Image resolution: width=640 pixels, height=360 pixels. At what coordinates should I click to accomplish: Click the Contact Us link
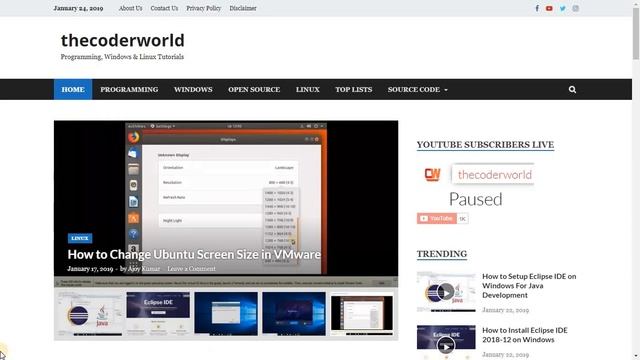(x=164, y=8)
